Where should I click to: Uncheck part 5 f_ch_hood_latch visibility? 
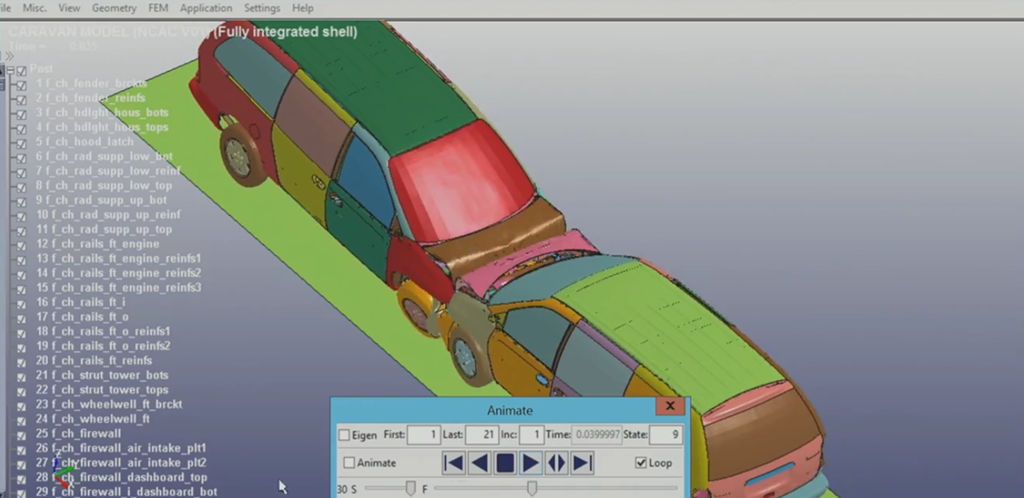(x=21, y=142)
